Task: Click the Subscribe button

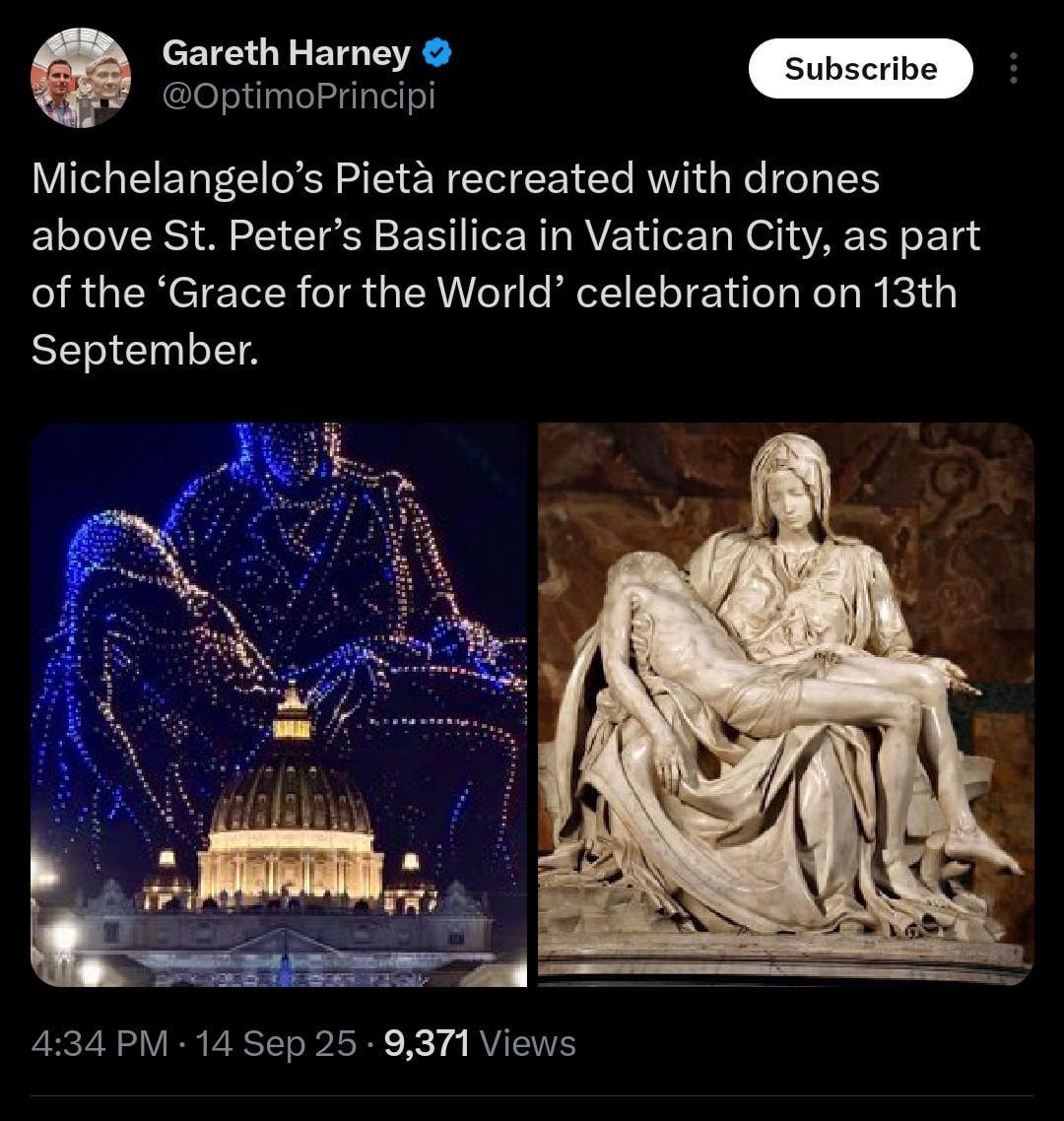Action: [x=860, y=69]
